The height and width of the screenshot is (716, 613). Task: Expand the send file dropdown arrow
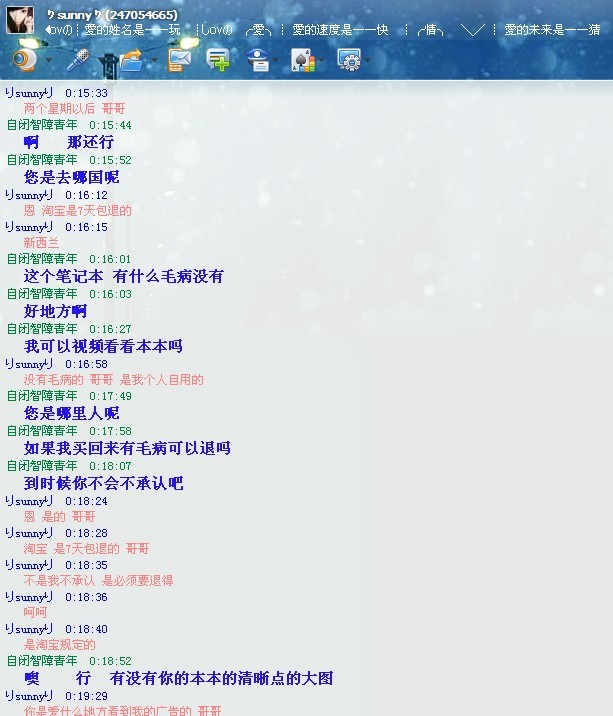[x=150, y=61]
